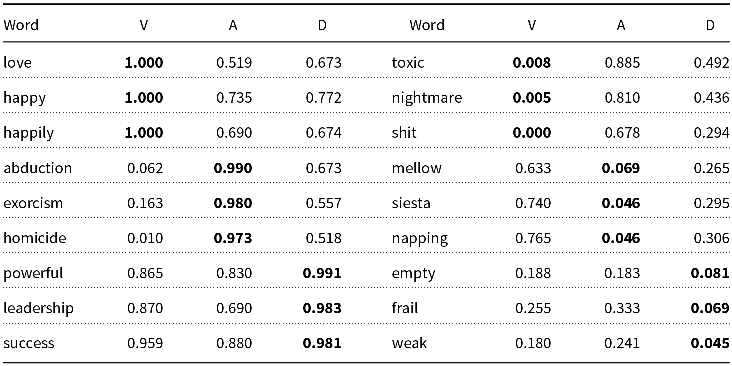Viewport: 732px width, 366px height.
Task: Select the 'weak' word cell
Action: [409, 343]
